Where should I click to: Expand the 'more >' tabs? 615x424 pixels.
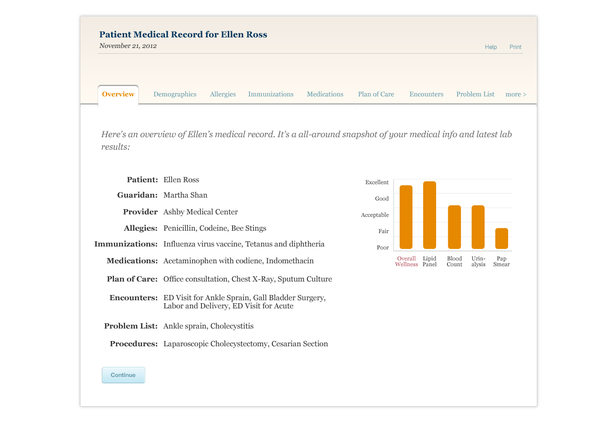coord(516,94)
